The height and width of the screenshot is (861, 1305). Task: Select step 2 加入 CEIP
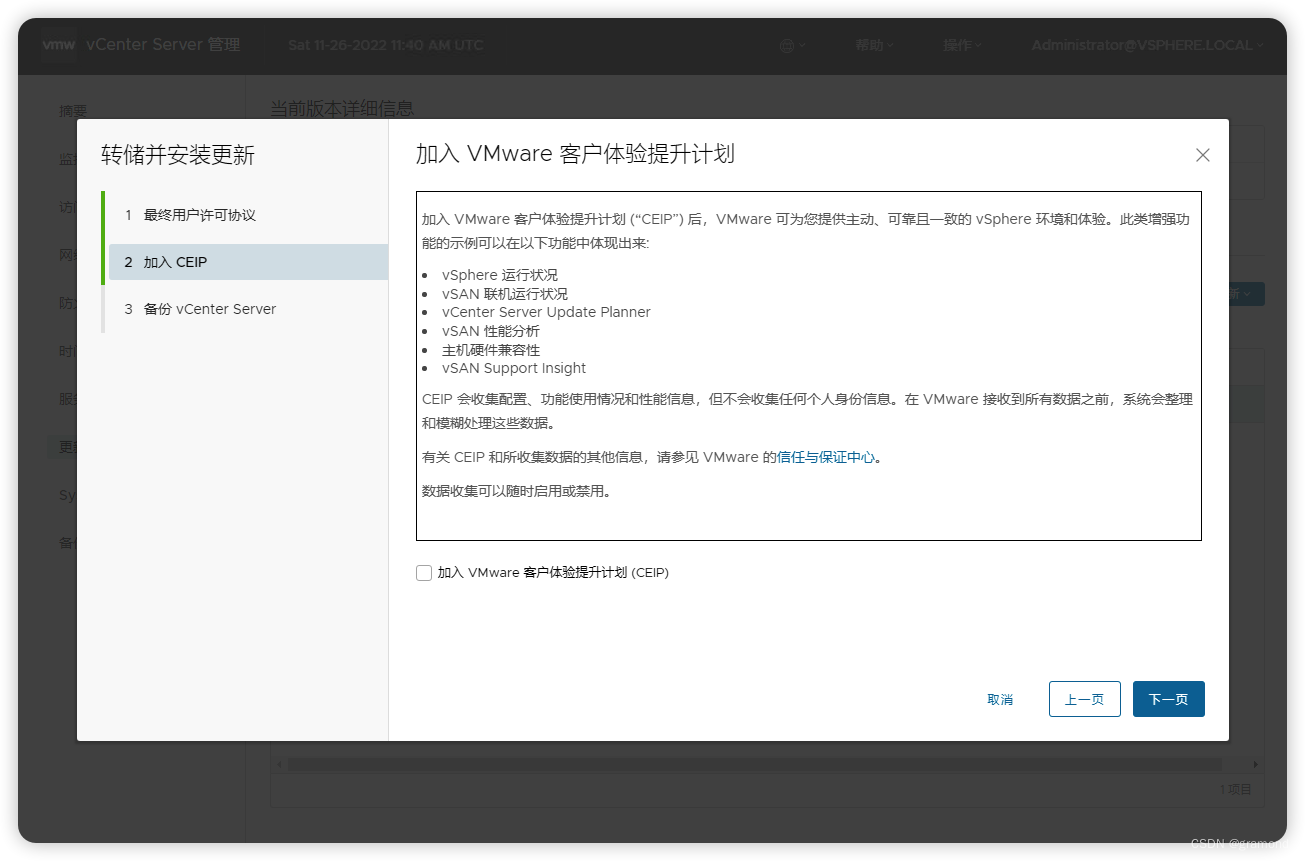click(x=247, y=262)
